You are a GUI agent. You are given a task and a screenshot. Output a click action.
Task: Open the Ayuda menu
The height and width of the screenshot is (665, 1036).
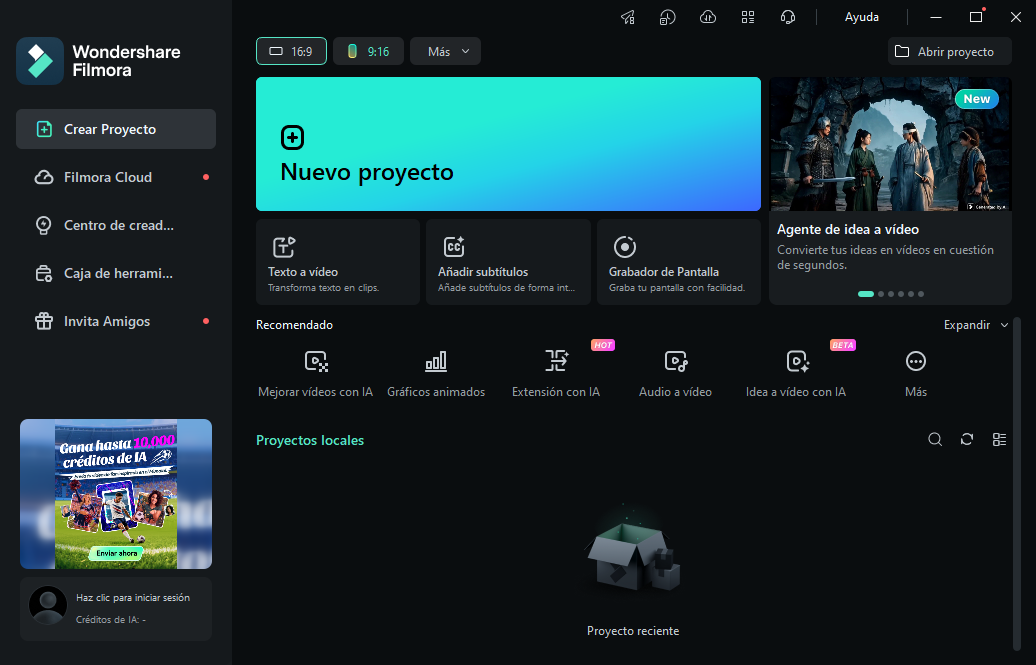[x=862, y=17]
